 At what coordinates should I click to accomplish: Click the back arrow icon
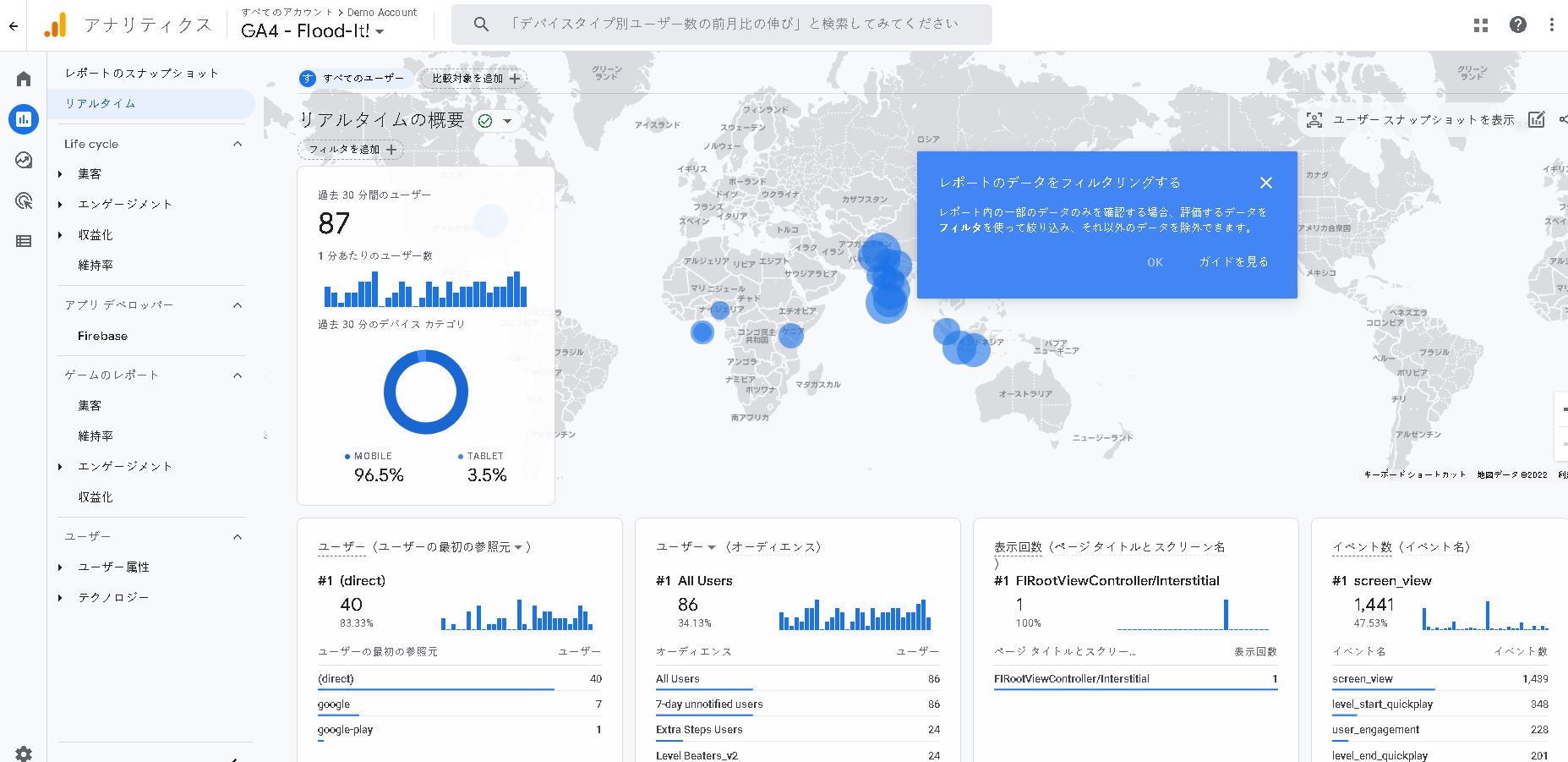click(14, 25)
